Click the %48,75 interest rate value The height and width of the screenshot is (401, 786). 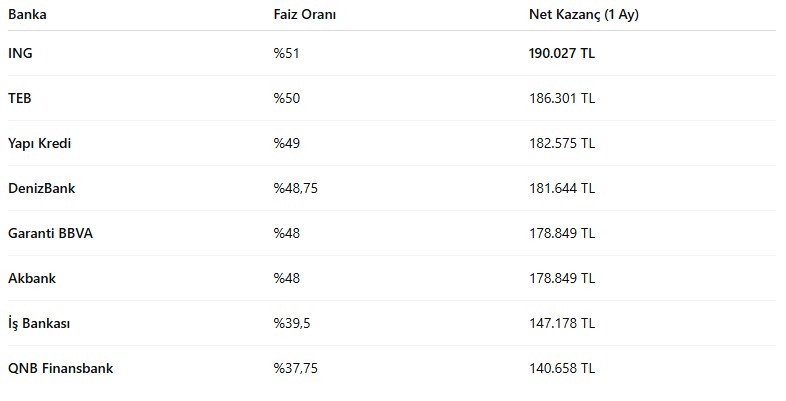296,188
